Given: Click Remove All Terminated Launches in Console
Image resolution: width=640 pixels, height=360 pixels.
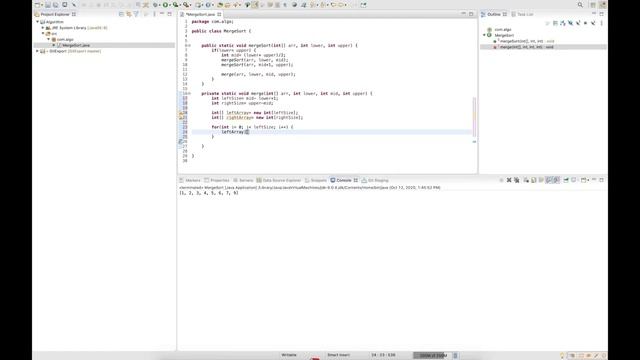Looking at the screenshot, I should [517, 180].
